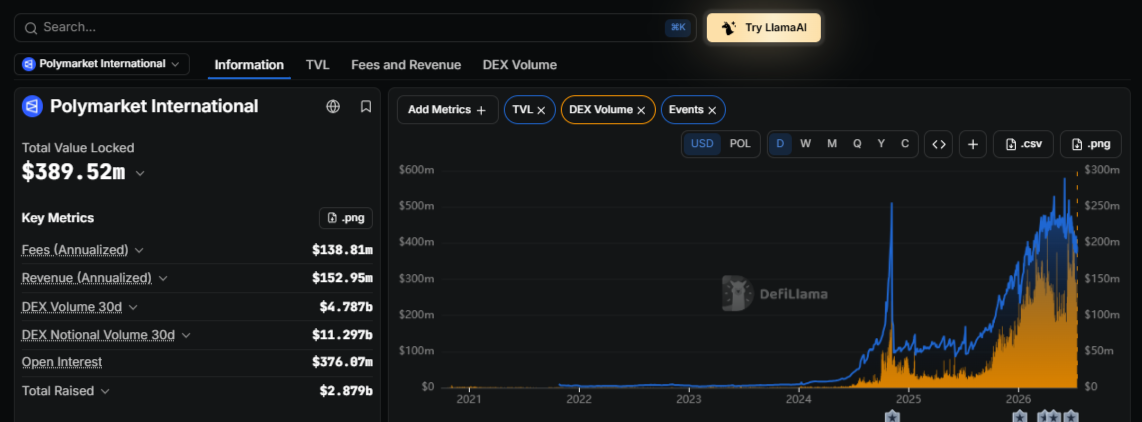Click the 2024 label on the x-axis
The height and width of the screenshot is (422, 1142).
tap(799, 399)
